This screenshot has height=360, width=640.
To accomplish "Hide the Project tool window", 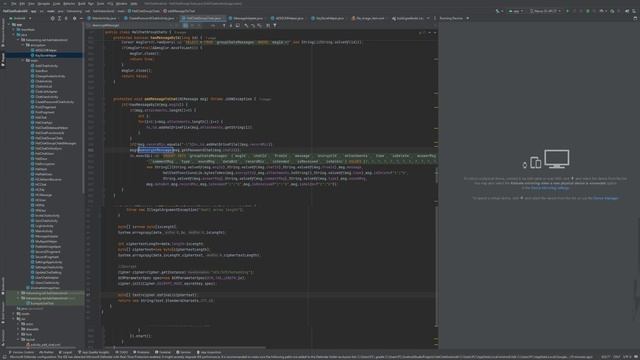I will (x=81, y=18).
